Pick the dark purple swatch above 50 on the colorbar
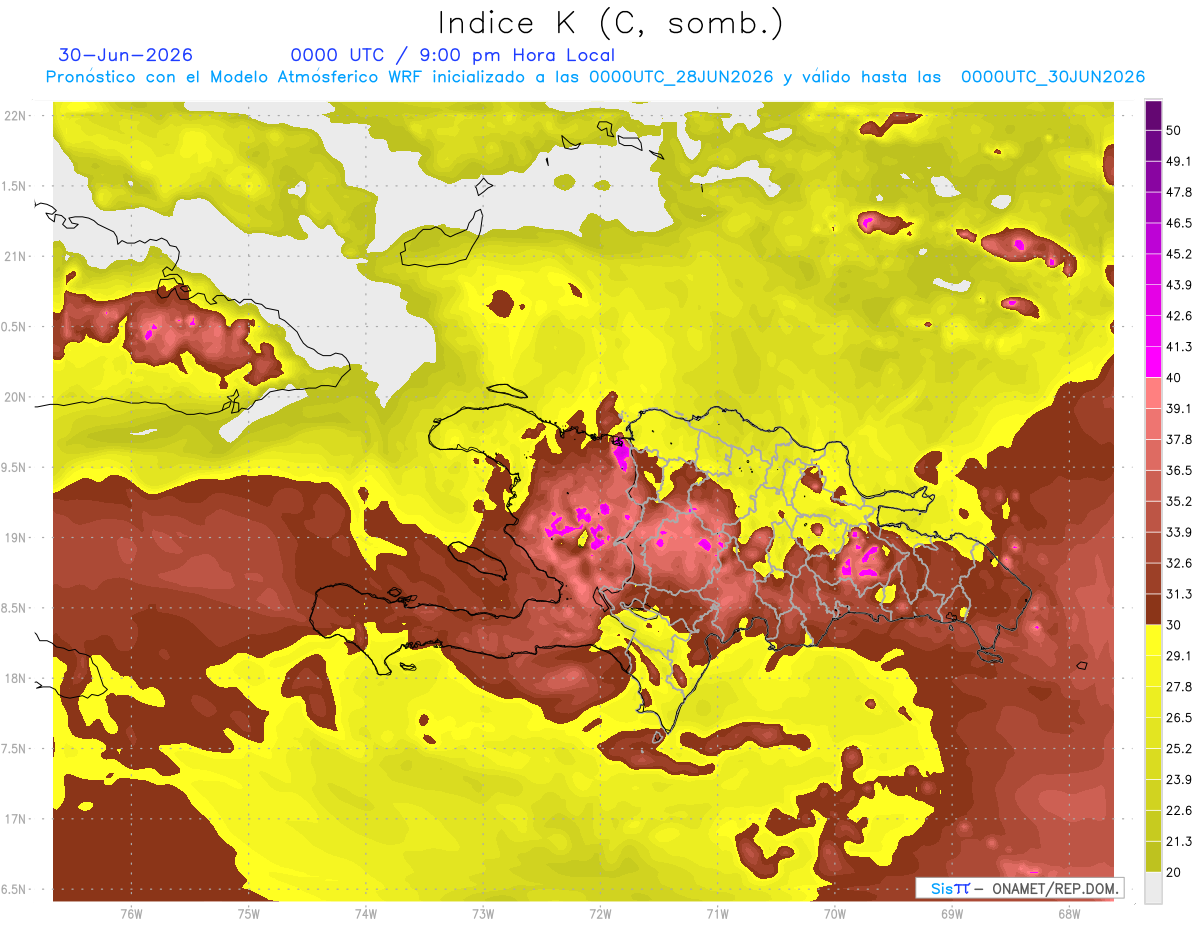Viewport: 1200px width, 927px height. (x=1153, y=115)
